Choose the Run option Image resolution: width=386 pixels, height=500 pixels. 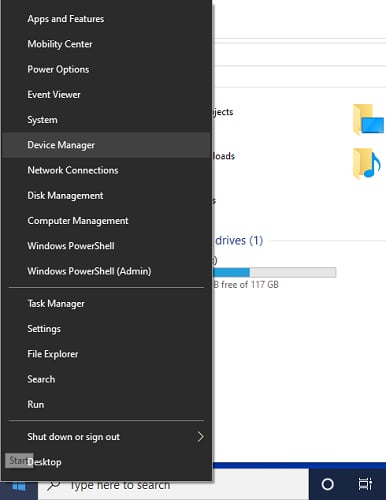tap(107, 404)
